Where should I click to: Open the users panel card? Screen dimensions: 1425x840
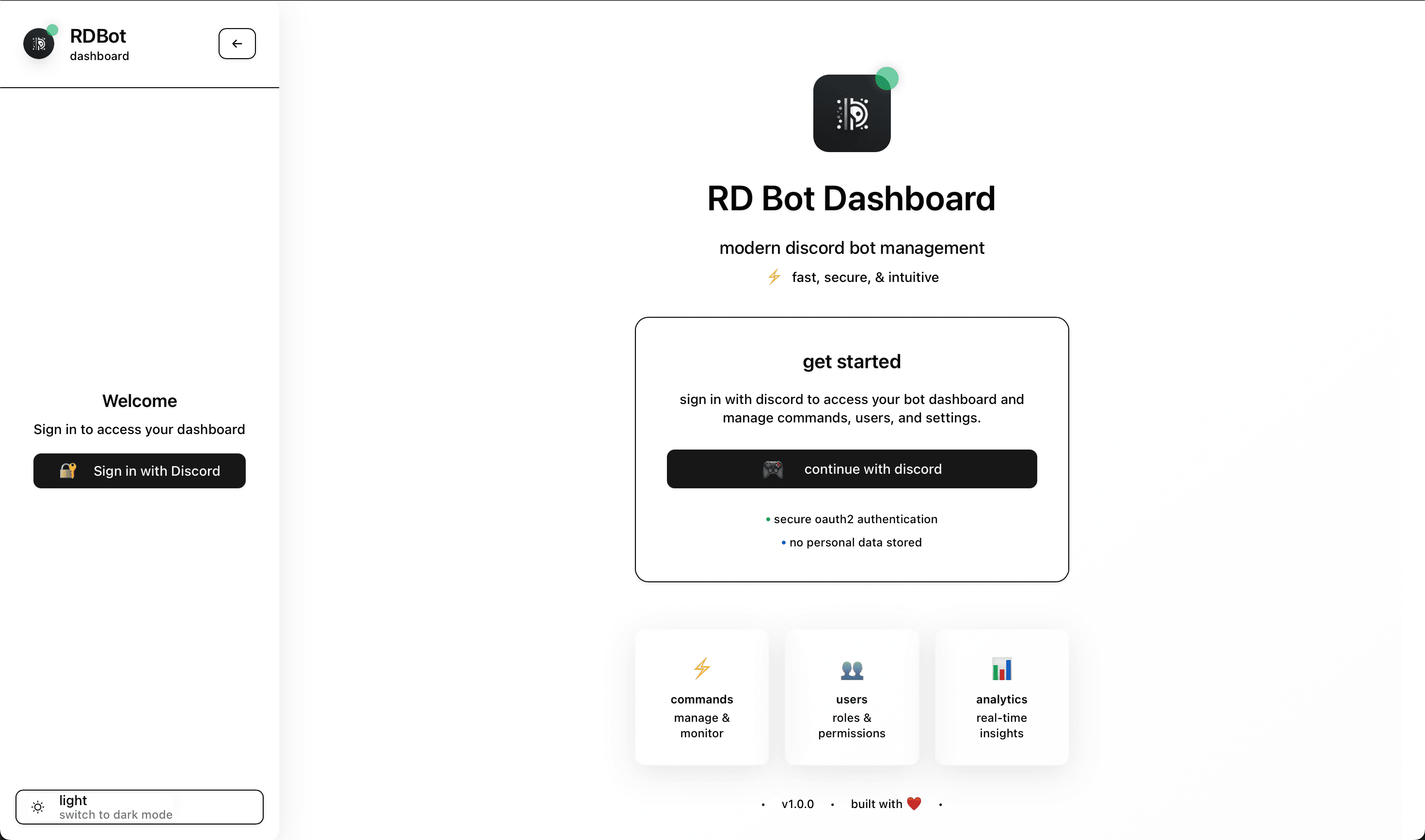[x=851, y=697]
